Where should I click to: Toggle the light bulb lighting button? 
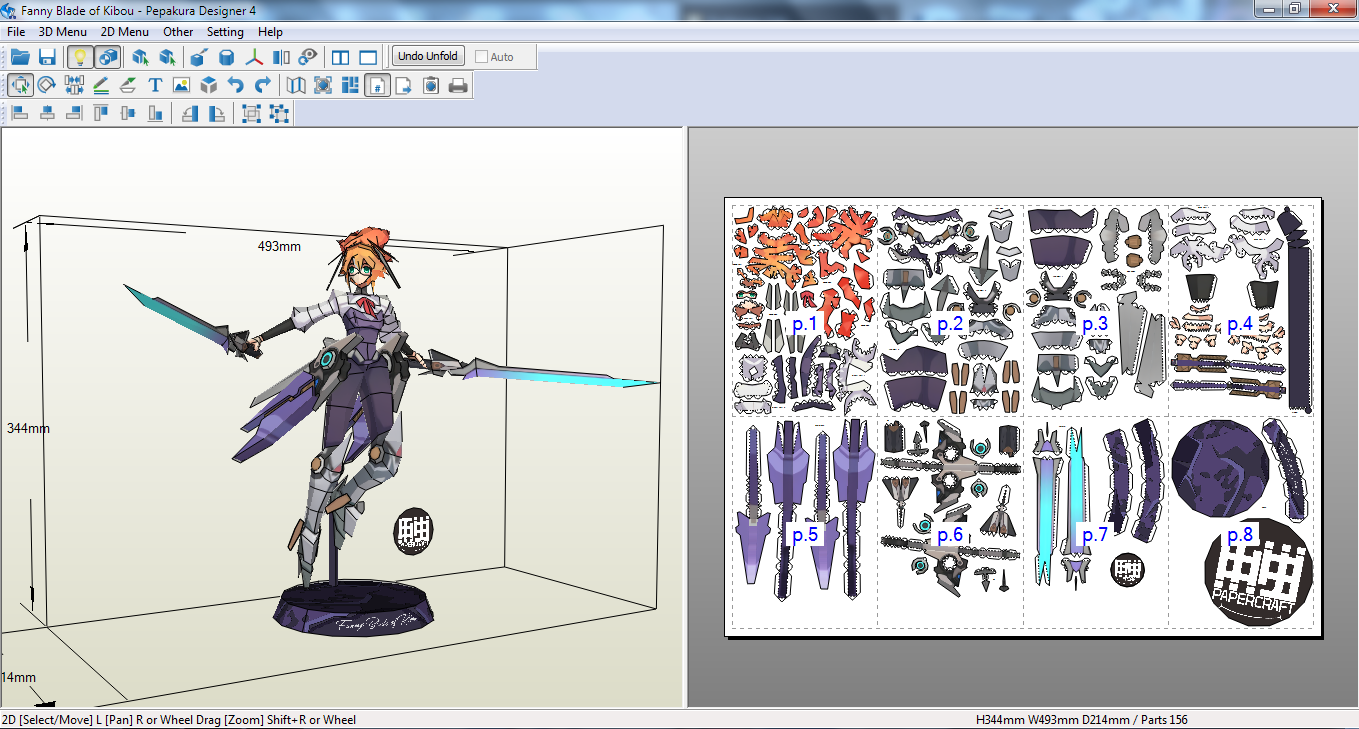coord(81,57)
